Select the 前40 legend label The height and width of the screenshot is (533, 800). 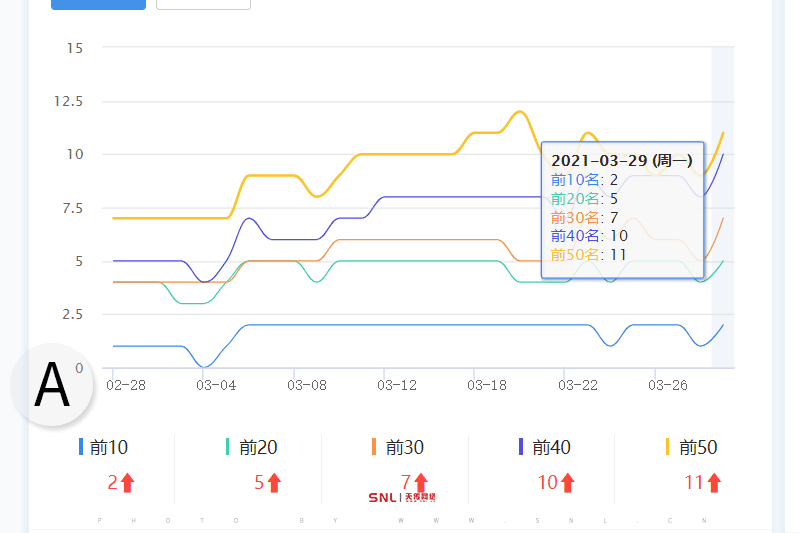551,447
